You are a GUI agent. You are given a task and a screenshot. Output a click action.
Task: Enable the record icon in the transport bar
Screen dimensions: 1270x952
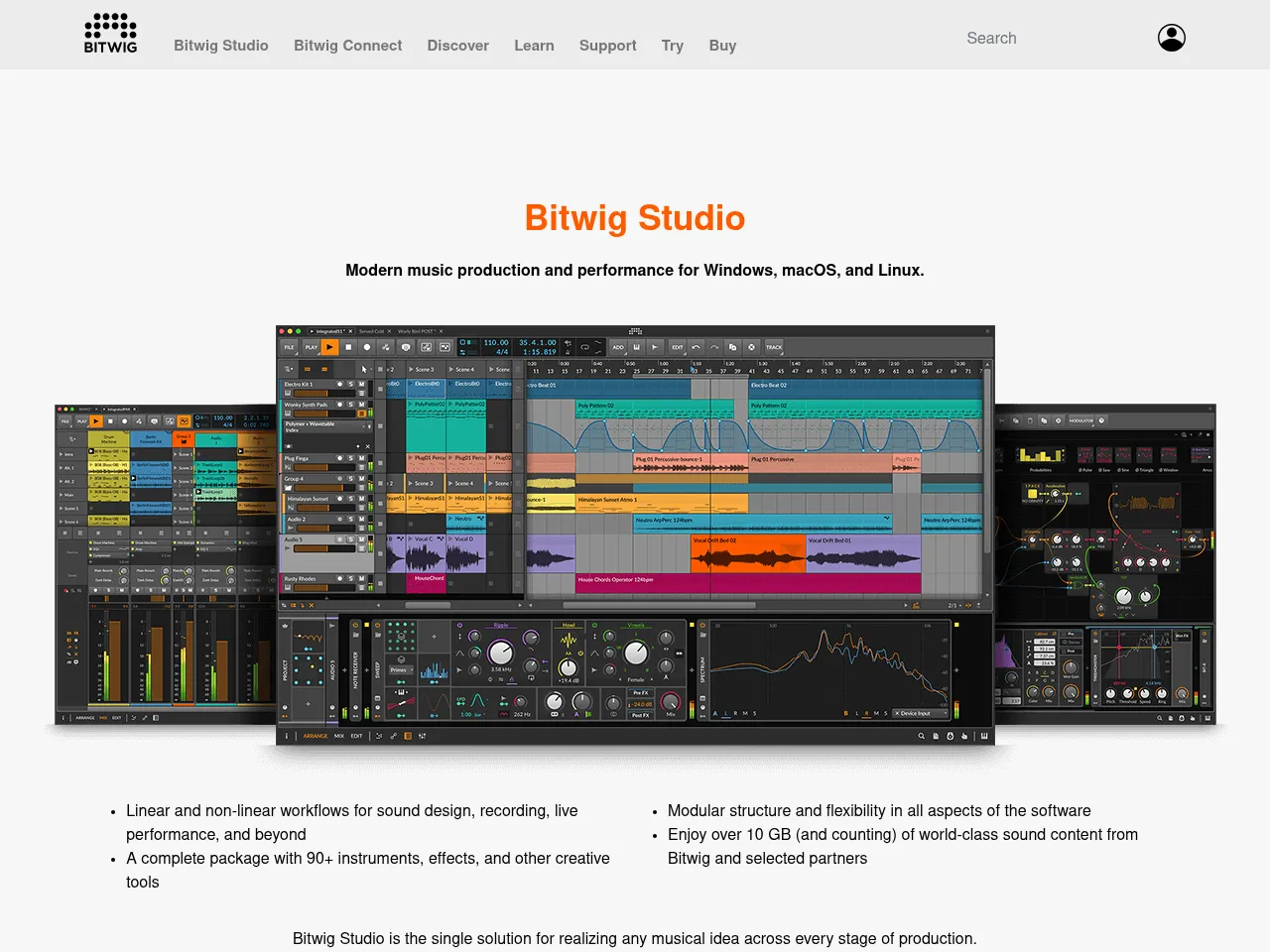(367, 347)
